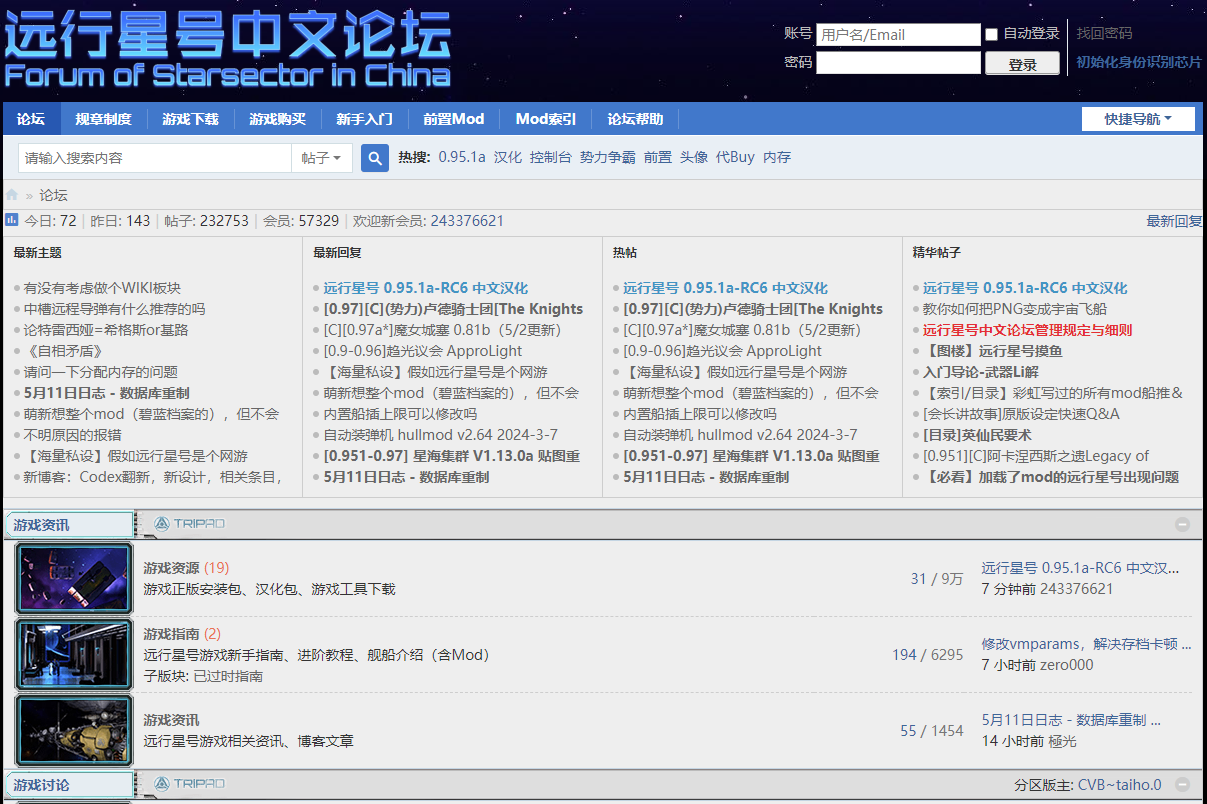Image resolution: width=1207 pixels, height=804 pixels.
Task: Collapse the 游戏讨论 section with minus icon
Action: 1183,785
